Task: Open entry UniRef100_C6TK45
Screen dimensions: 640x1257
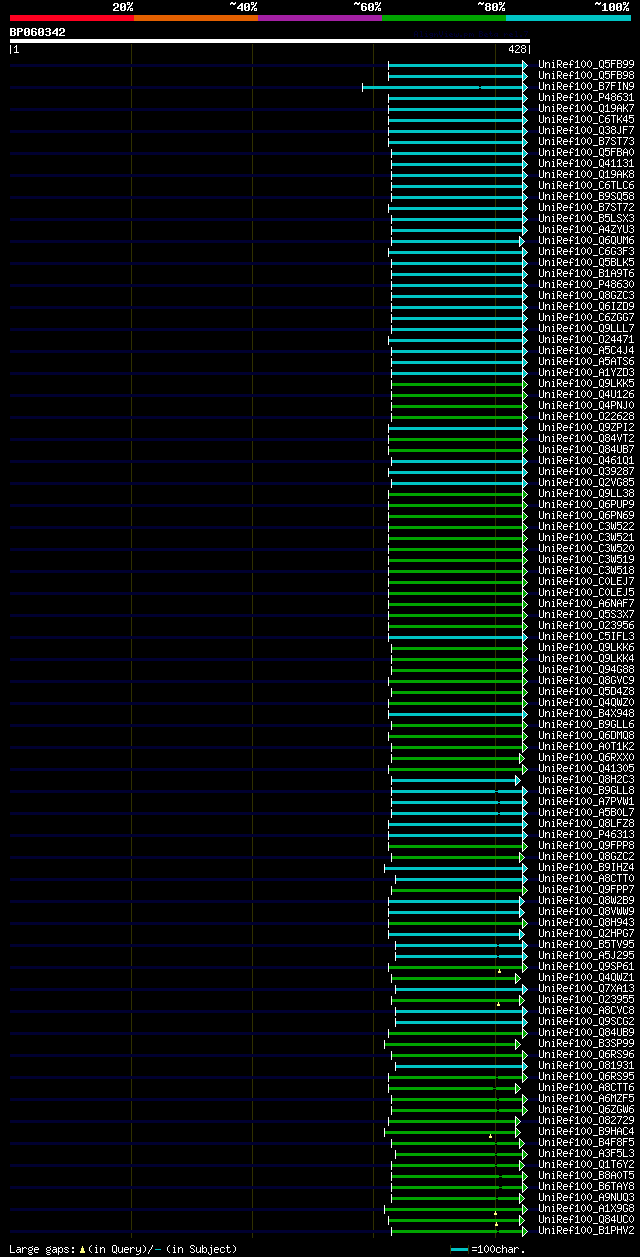Action: (586, 120)
